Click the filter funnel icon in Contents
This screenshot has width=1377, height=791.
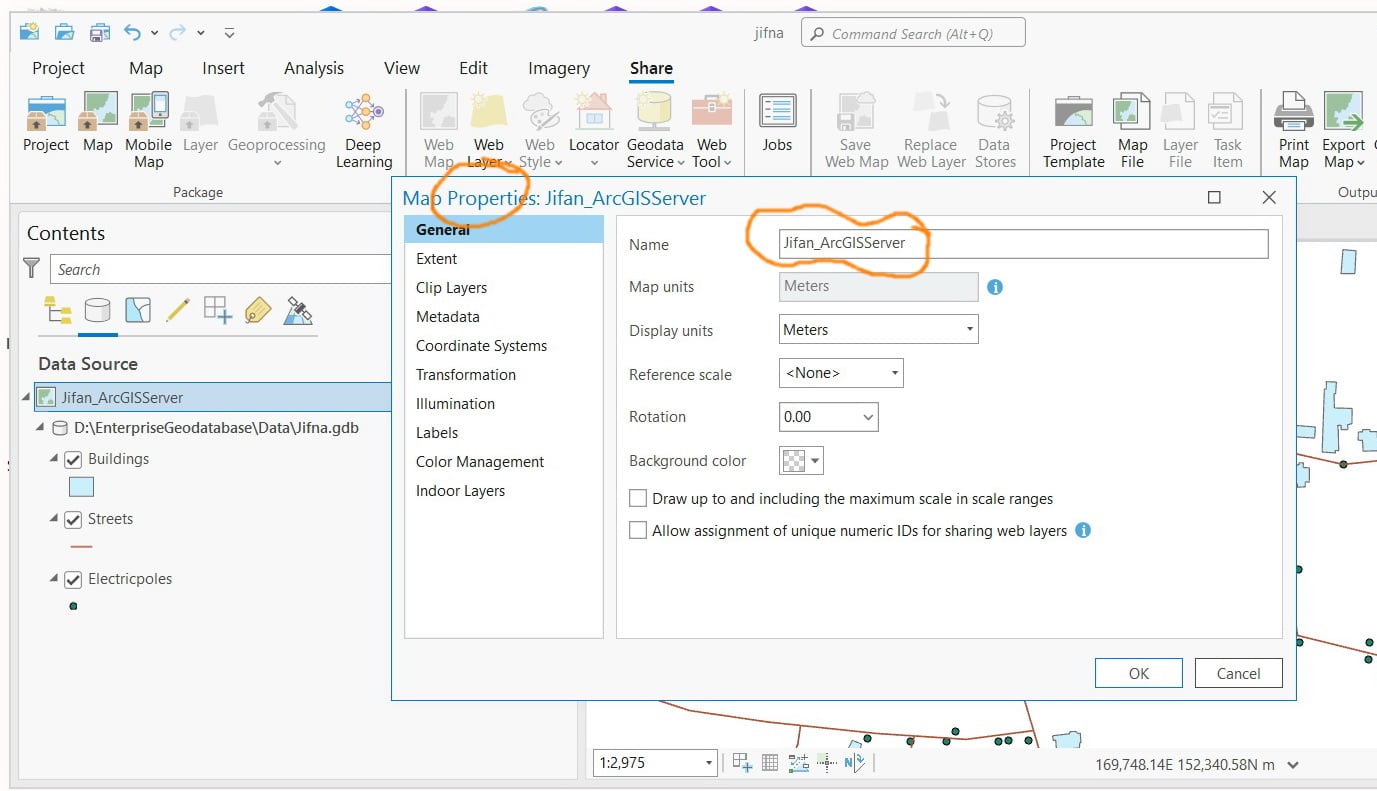[32, 269]
